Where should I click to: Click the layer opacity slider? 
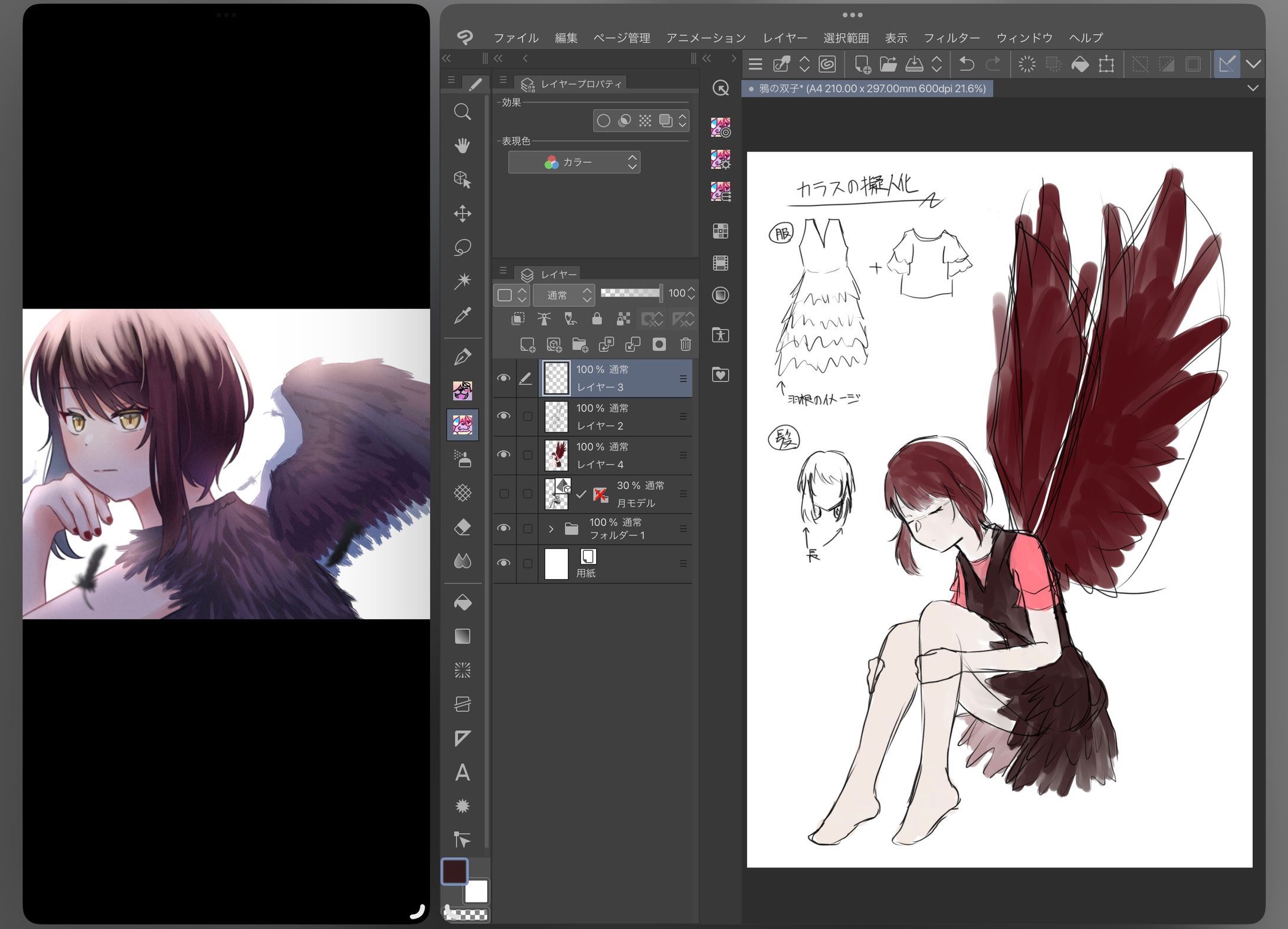point(630,293)
